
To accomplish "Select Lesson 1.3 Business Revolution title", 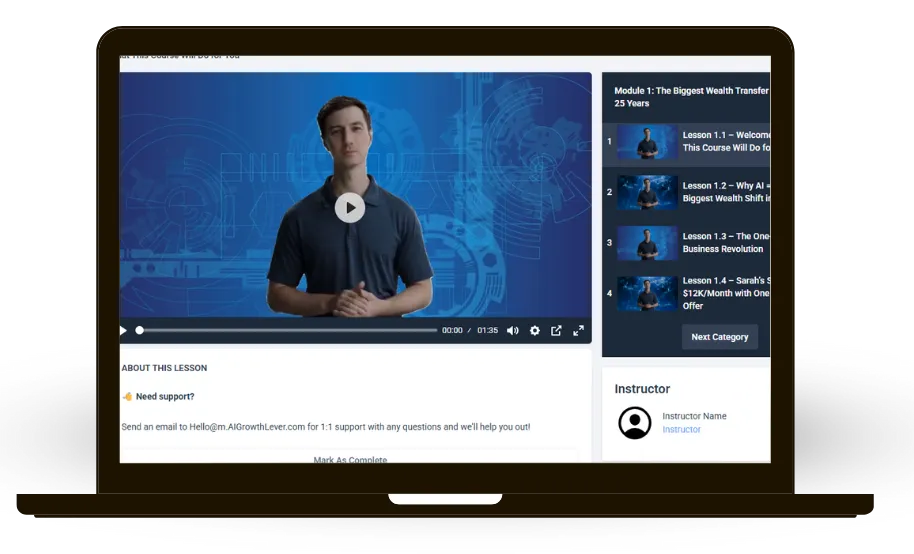I will coord(726,243).
